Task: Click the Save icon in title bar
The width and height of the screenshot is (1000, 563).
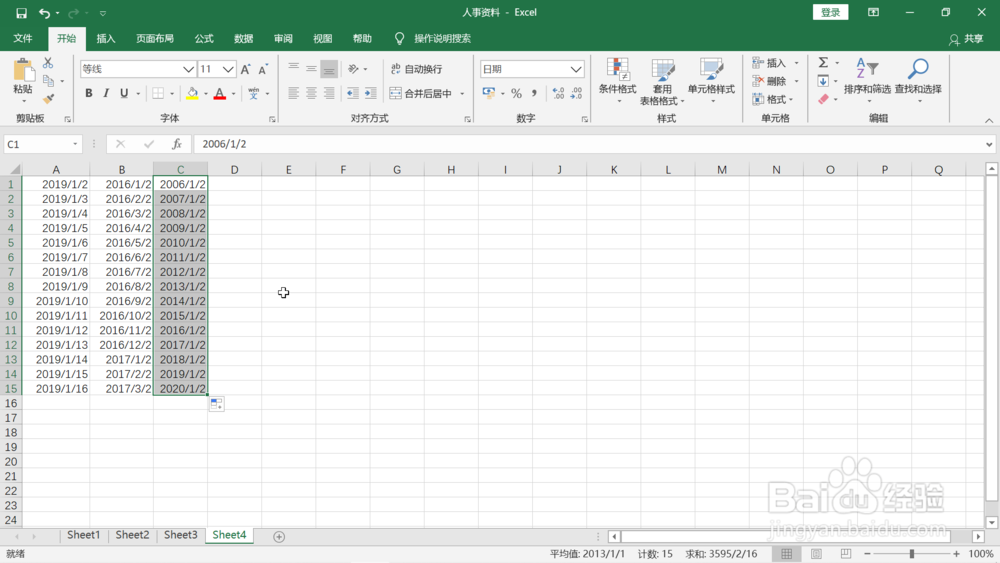Action: click(x=21, y=13)
